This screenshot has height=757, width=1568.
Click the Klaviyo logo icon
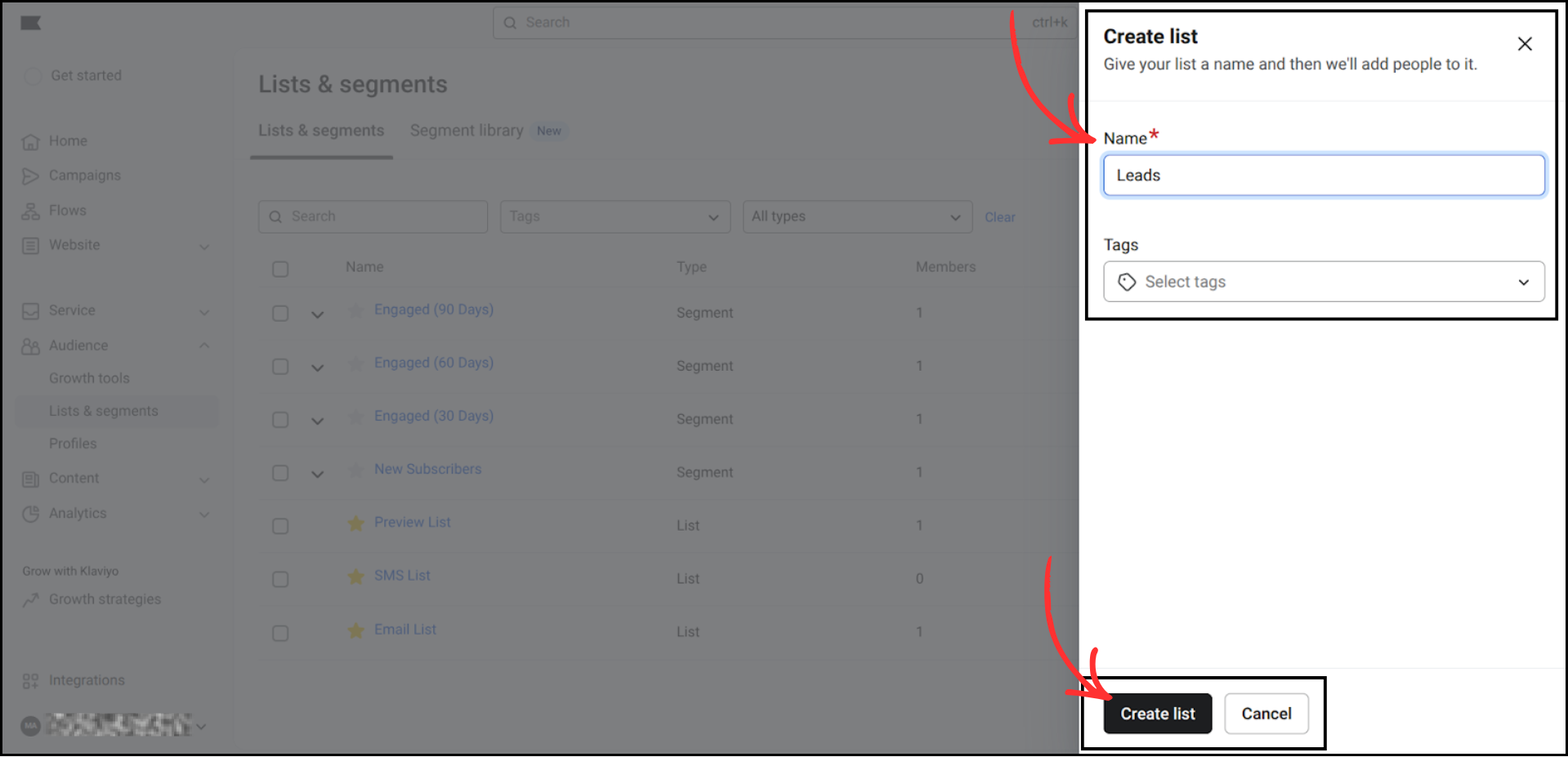[31, 22]
